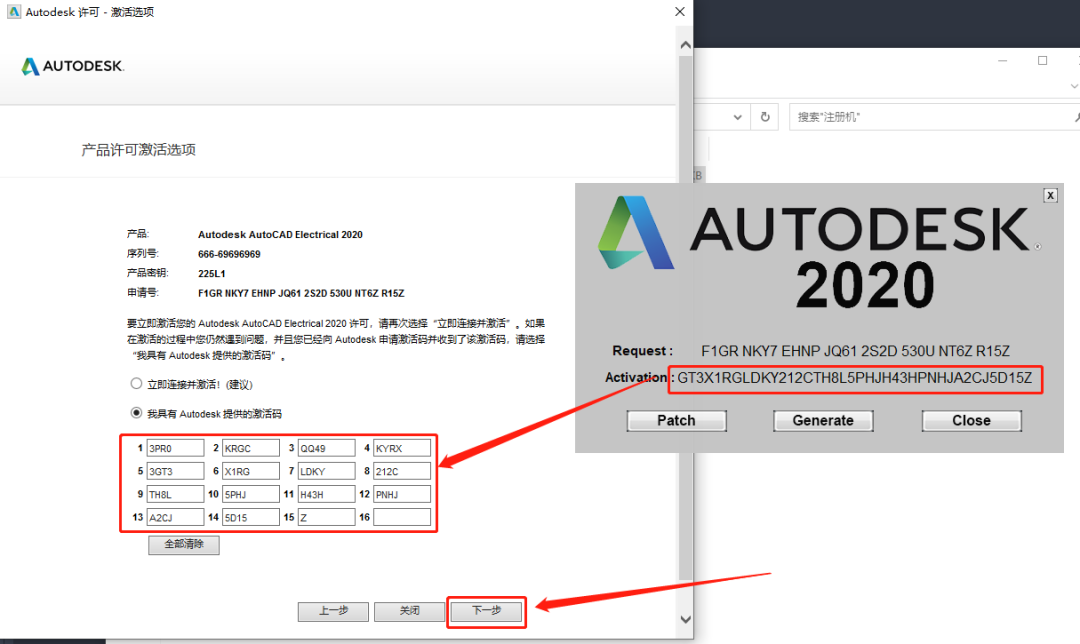Click activation code field 1 containing 3PR0
Screen dimensions: 1080x644
pos(175,448)
